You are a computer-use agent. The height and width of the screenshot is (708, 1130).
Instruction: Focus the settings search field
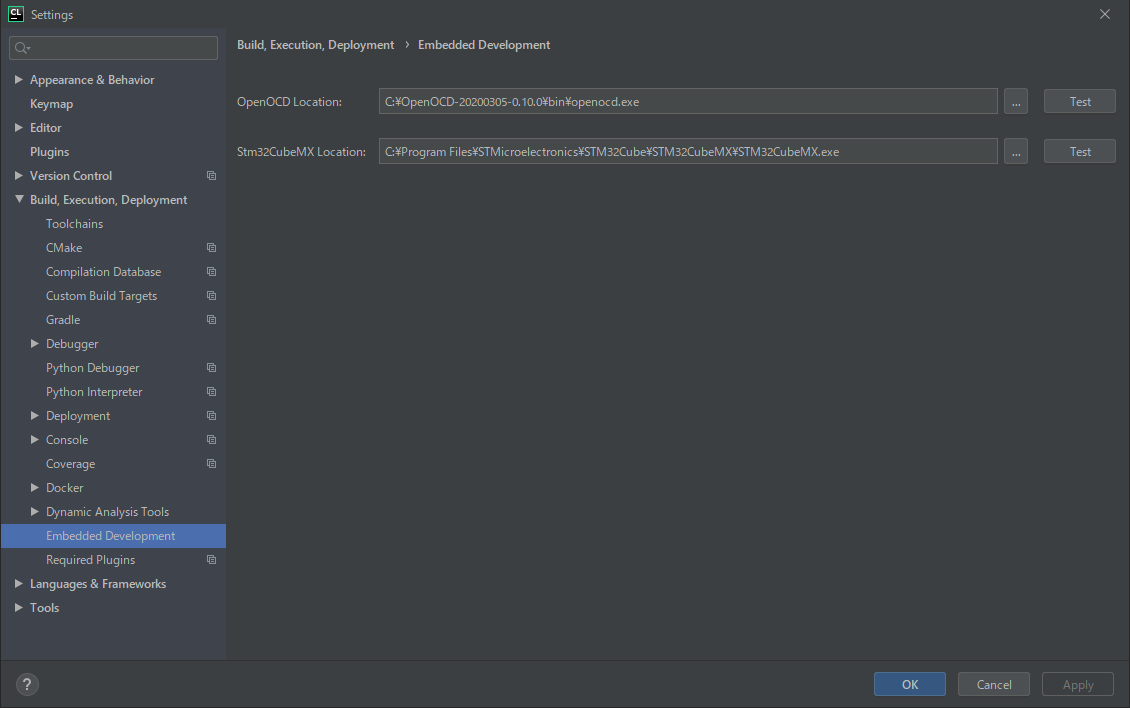tap(113, 48)
